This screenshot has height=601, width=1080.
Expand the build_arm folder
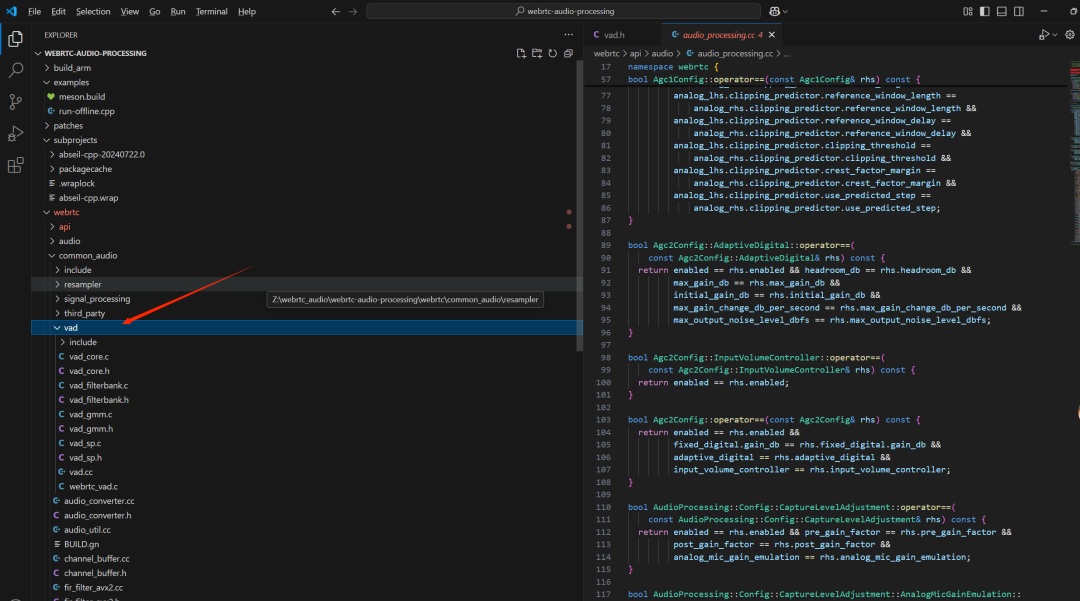(72, 68)
